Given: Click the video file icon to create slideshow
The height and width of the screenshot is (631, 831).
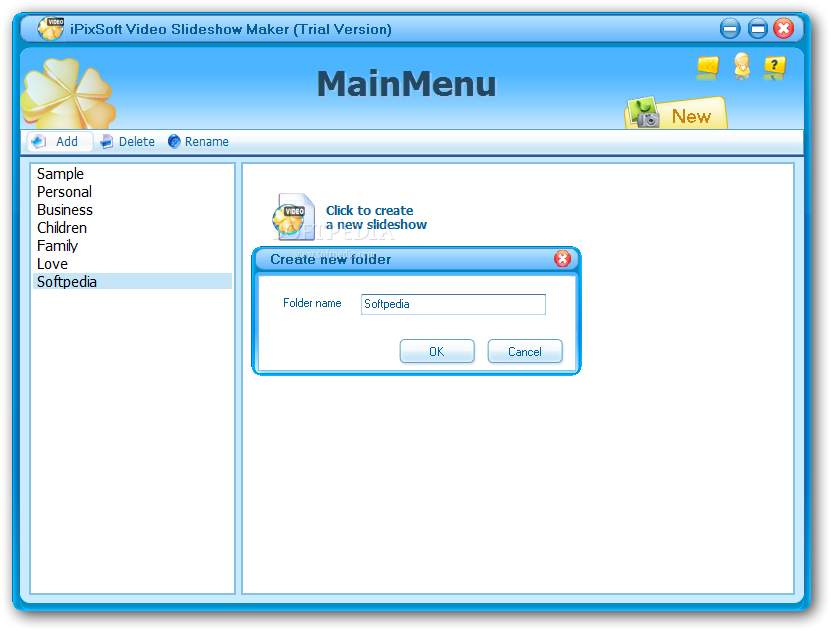Looking at the screenshot, I should [294, 217].
